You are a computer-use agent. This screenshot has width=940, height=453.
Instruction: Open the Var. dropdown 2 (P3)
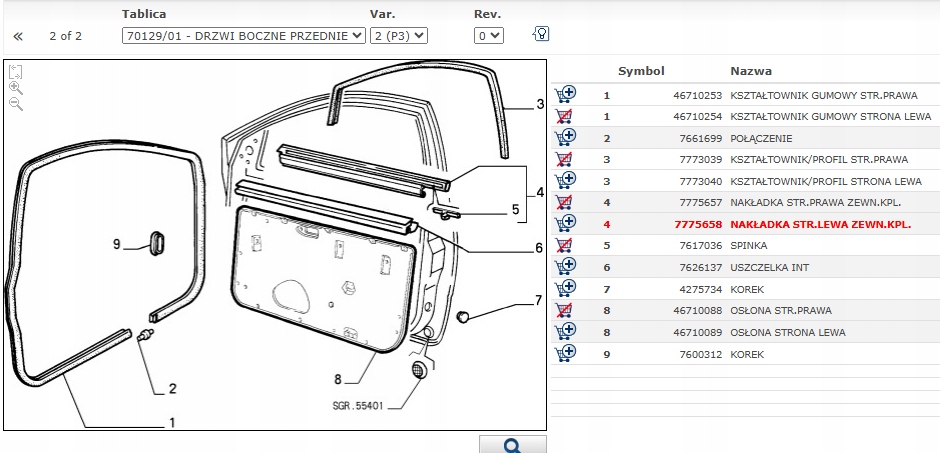coord(399,36)
